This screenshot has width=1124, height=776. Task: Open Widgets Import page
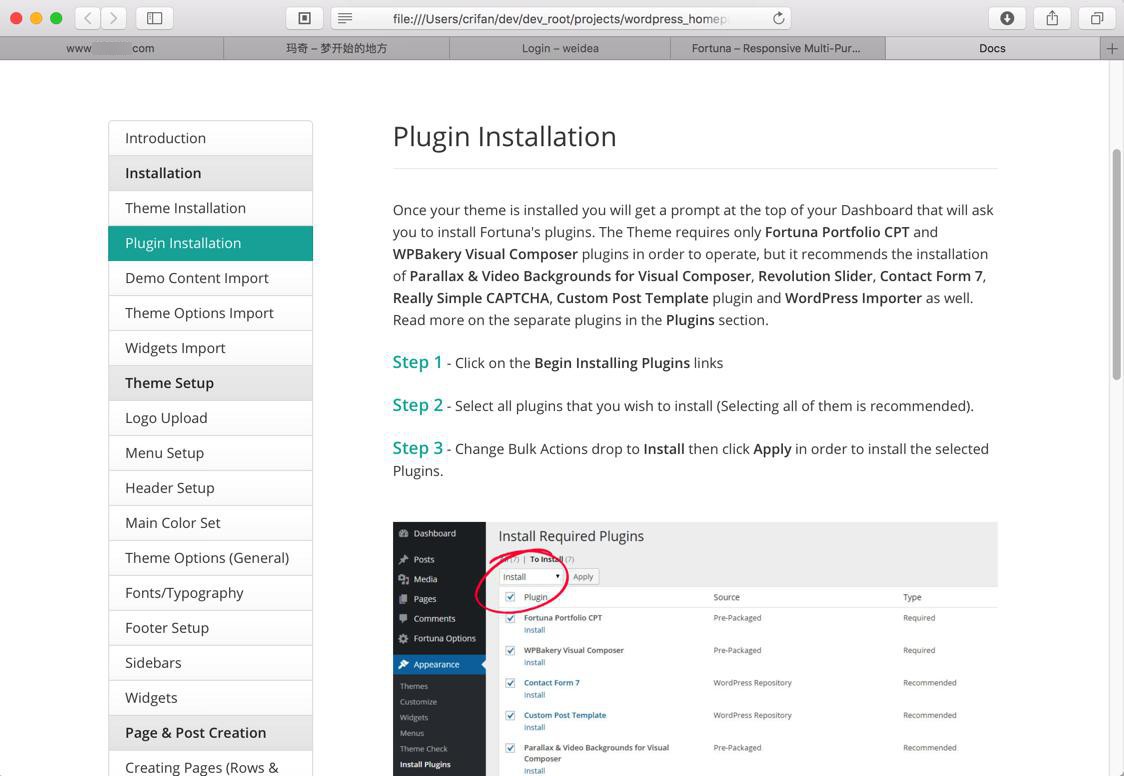click(x=210, y=348)
